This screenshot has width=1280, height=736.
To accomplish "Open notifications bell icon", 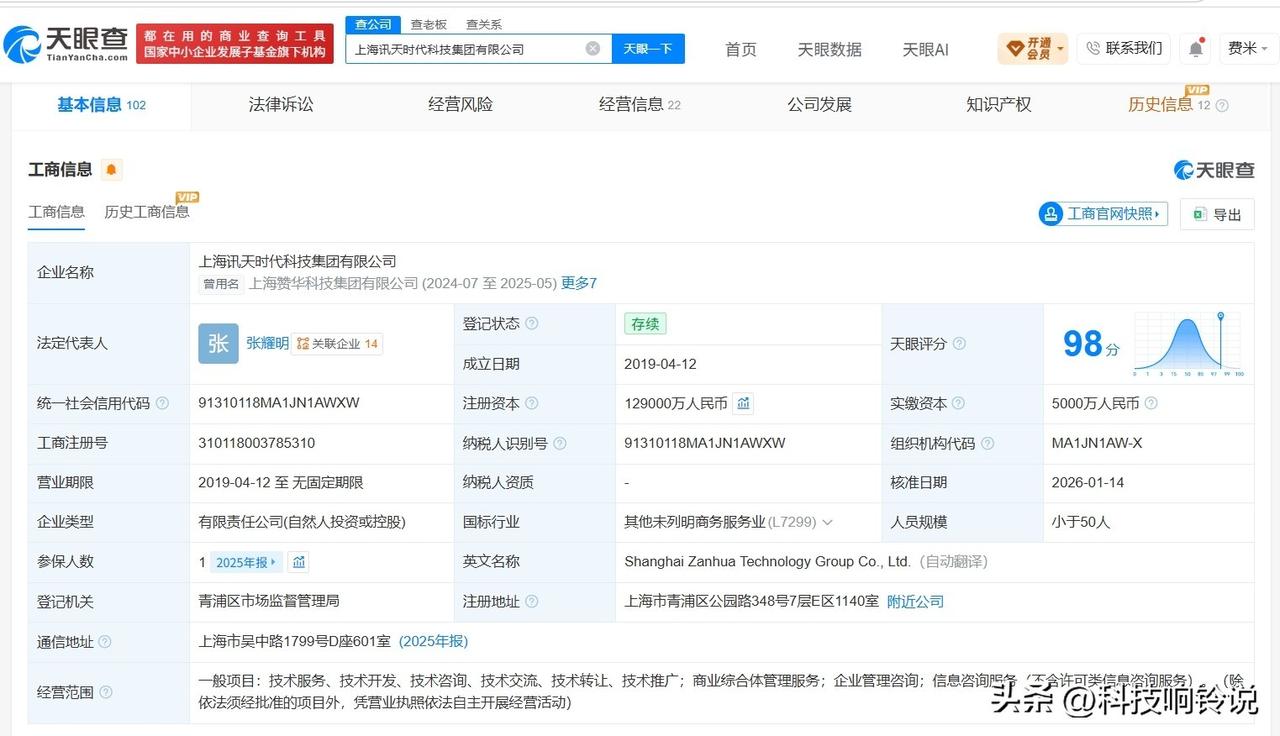I will 1196,48.
